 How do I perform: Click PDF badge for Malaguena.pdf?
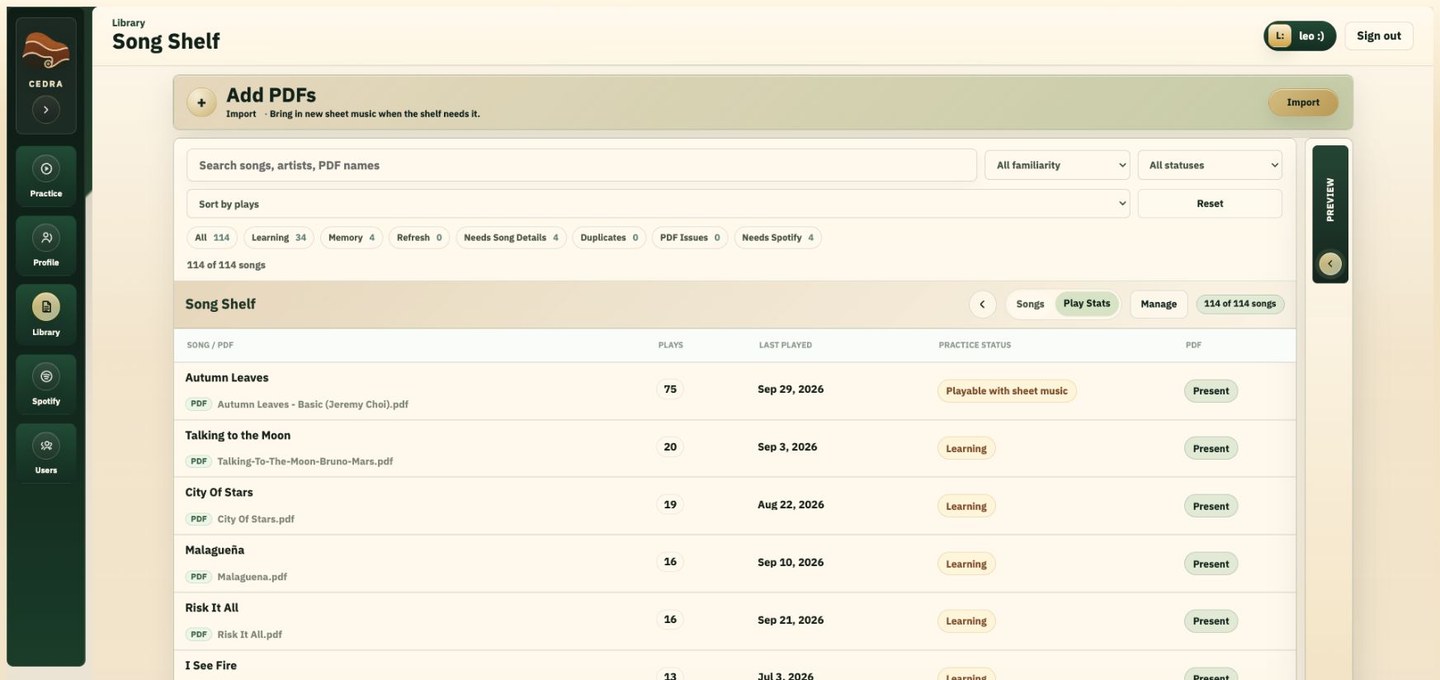click(x=199, y=576)
